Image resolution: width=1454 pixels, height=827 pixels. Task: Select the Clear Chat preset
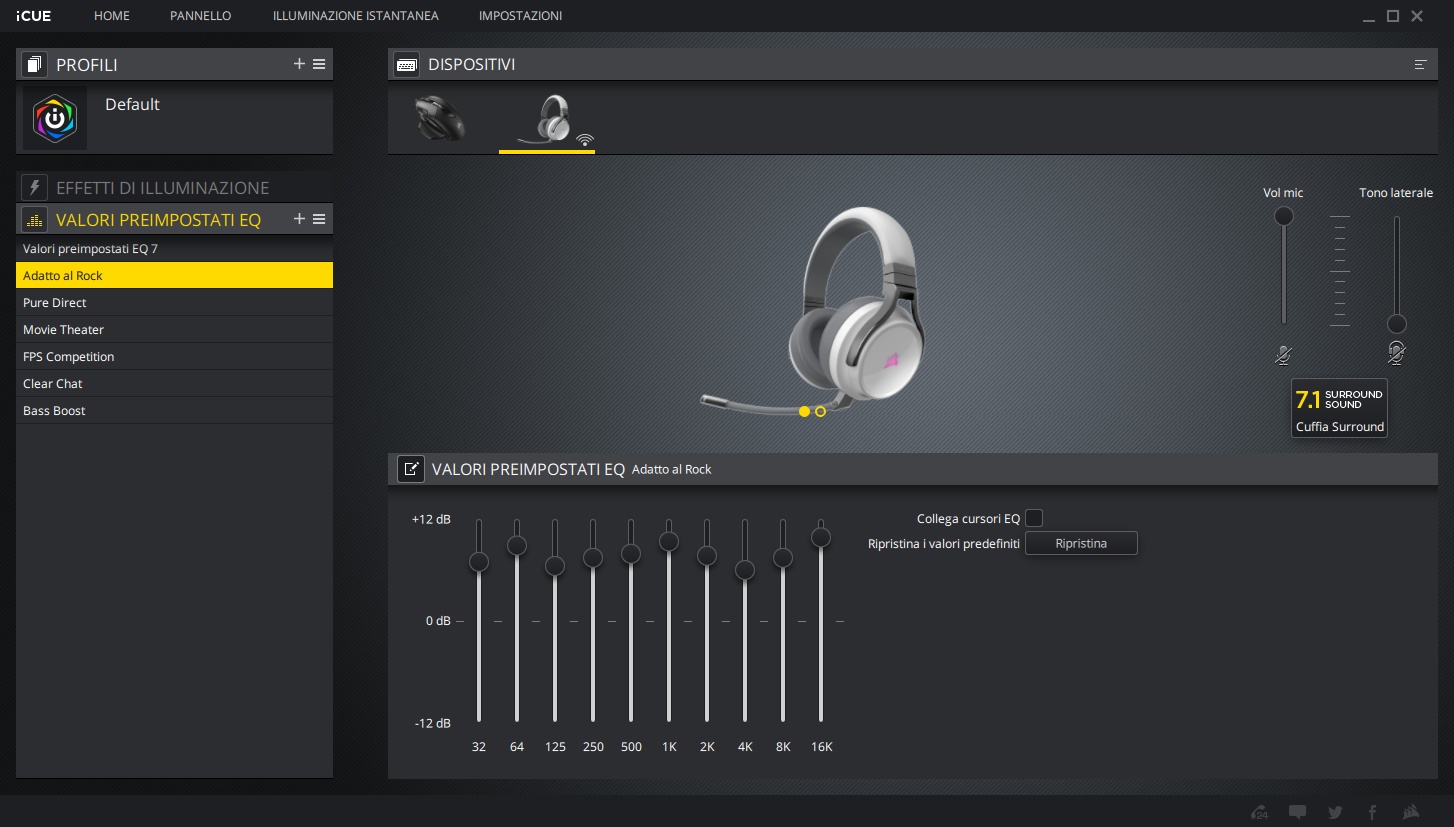(174, 384)
